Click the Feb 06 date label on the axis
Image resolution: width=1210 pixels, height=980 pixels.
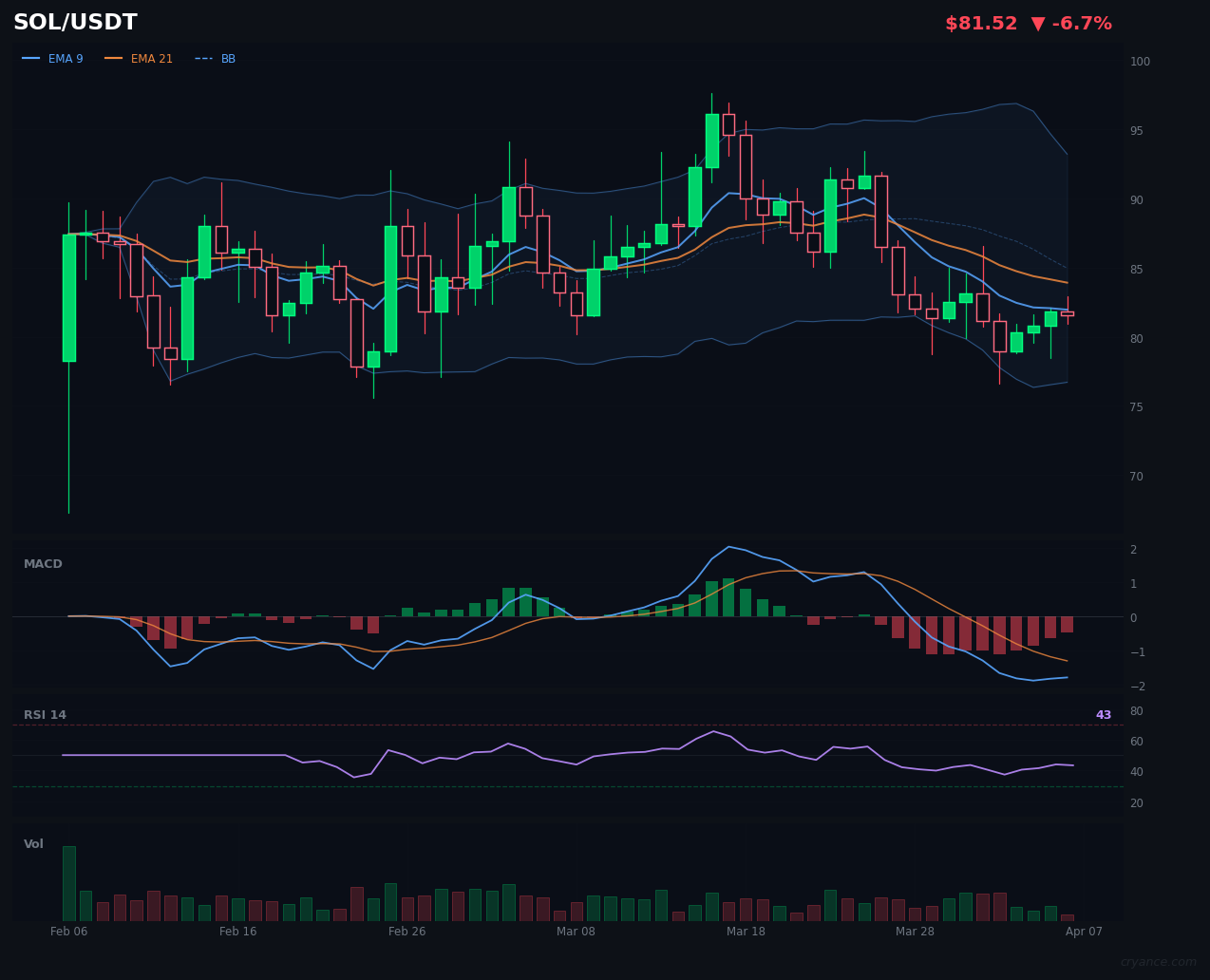(x=68, y=932)
